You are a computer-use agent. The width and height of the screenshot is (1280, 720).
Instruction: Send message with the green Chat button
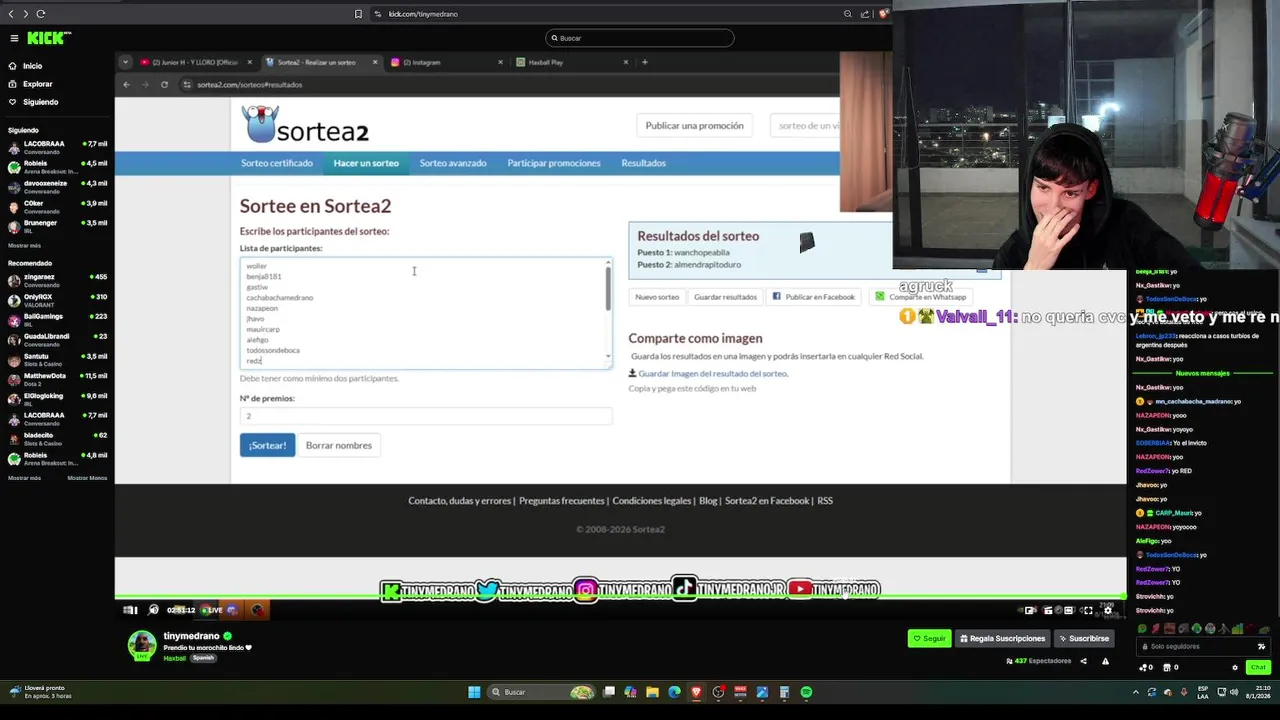[1258, 667]
